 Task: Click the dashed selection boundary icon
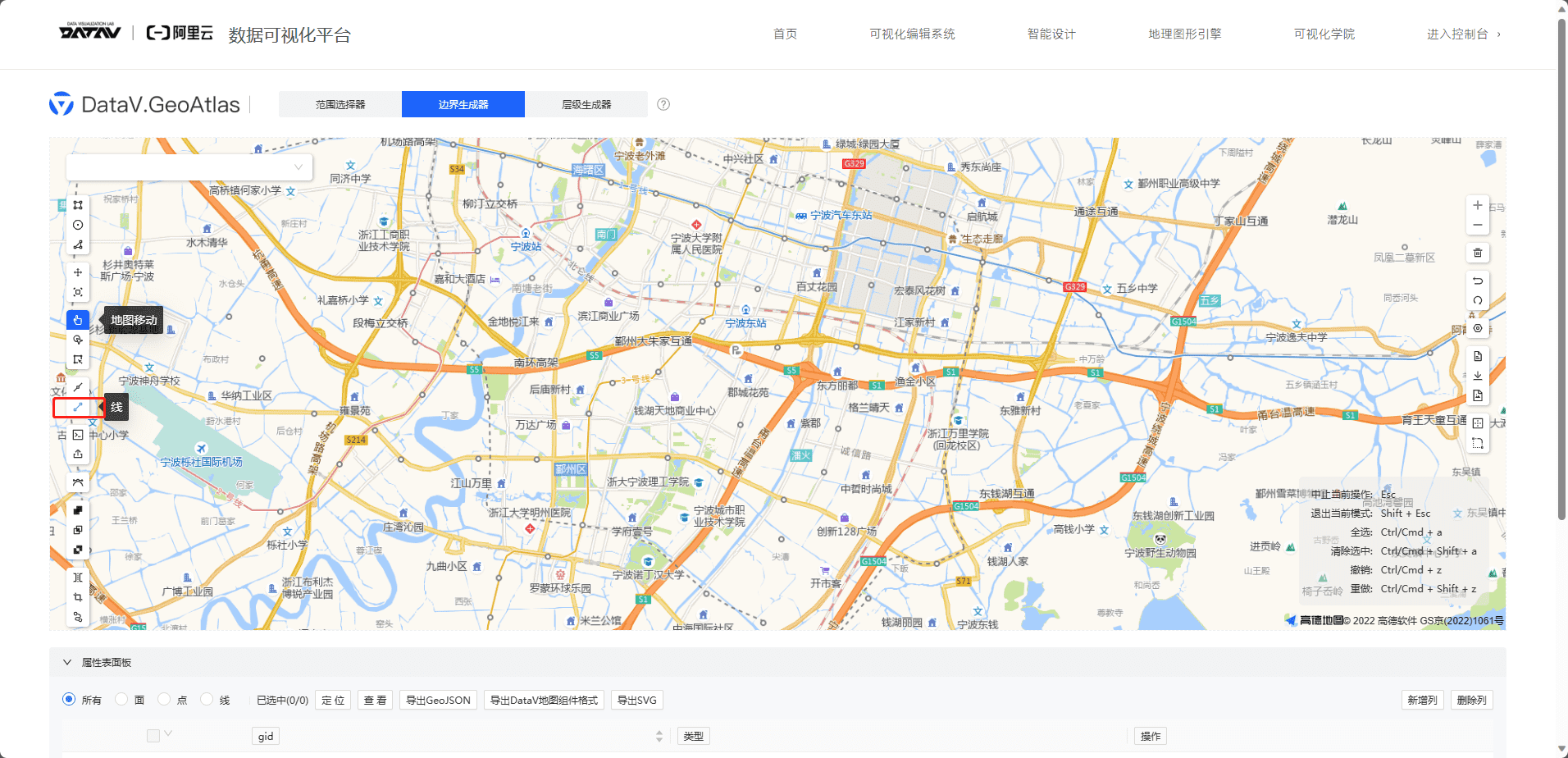(x=1478, y=443)
